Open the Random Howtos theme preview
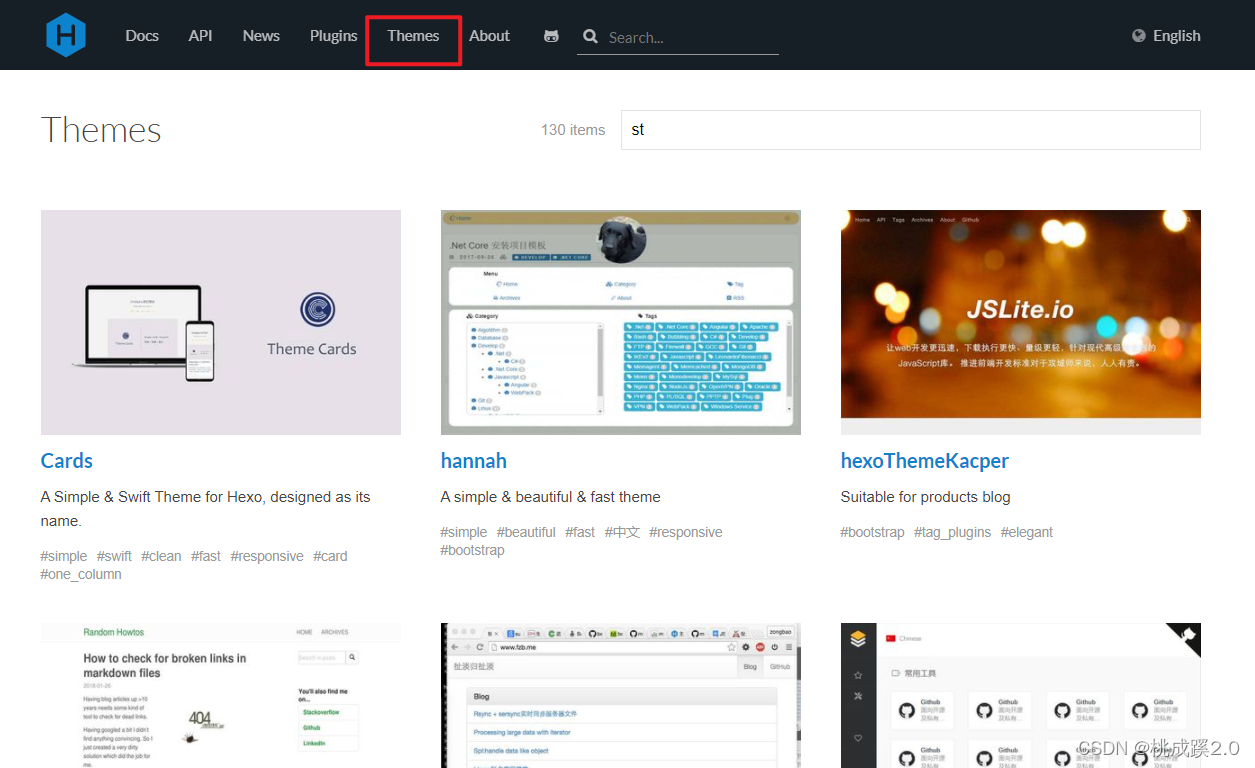1255x768 pixels. point(221,696)
